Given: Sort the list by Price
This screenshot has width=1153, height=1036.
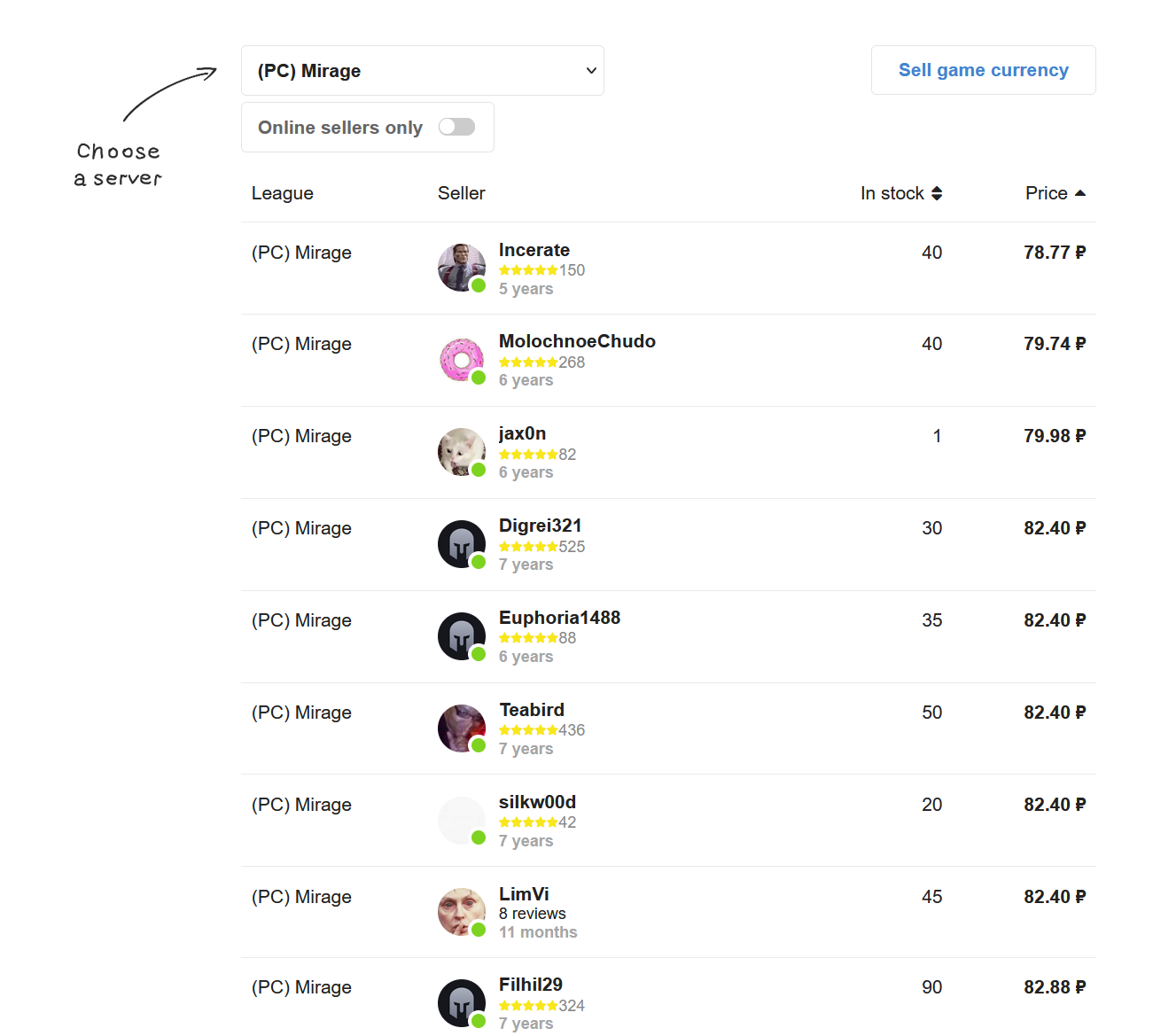Looking at the screenshot, I should [1055, 193].
